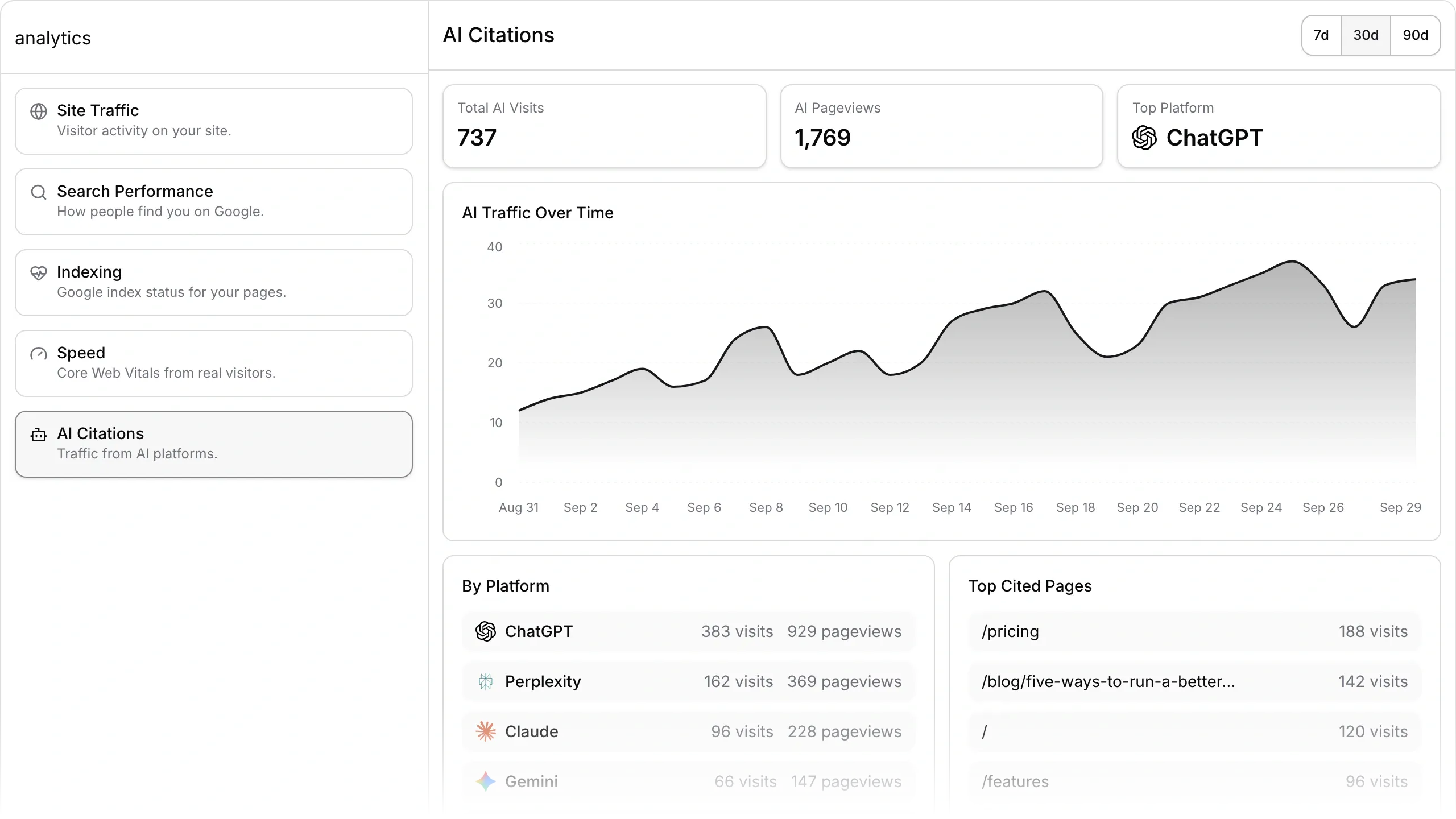Click the peak of the traffic chart near Sep 25

[x=1292, y=262]
